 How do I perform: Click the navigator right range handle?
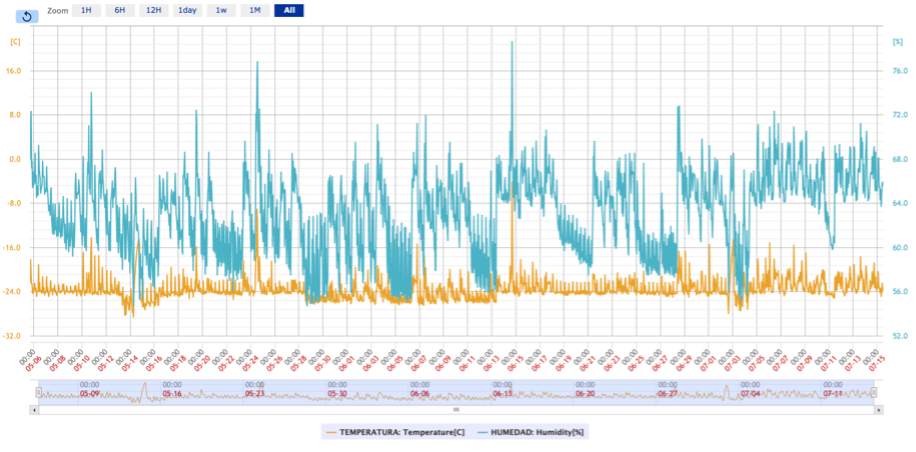click(x=874, y=393)
